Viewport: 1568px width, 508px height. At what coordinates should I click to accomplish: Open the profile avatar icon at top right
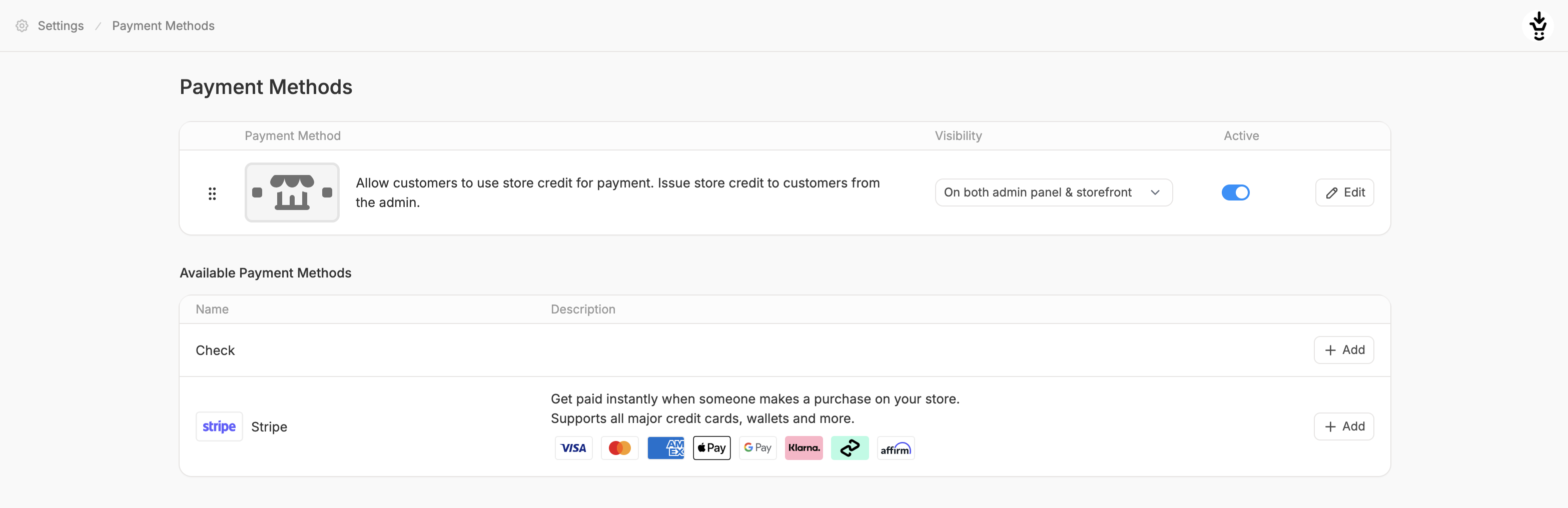click(x=1538, y=26)
